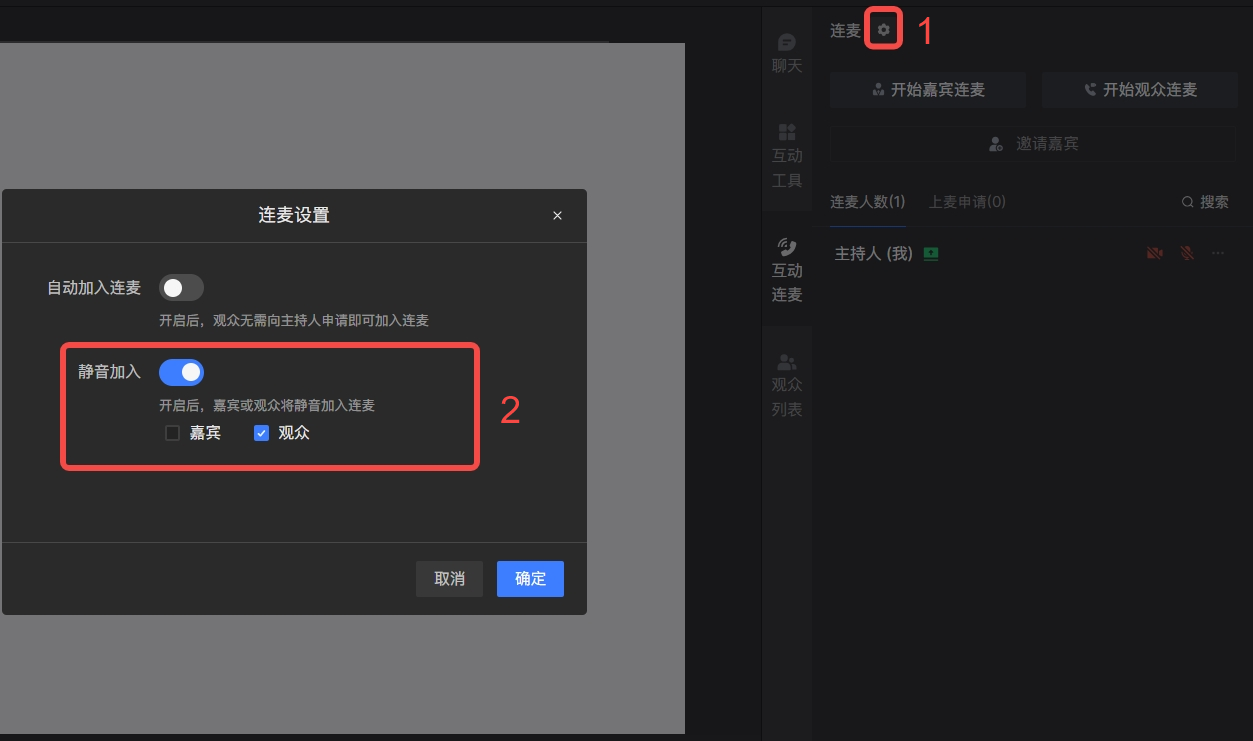Uncheck the 观众 checkbox
Image resolution: width=1253 pixels, height=741 pixels.
[261, 433]
